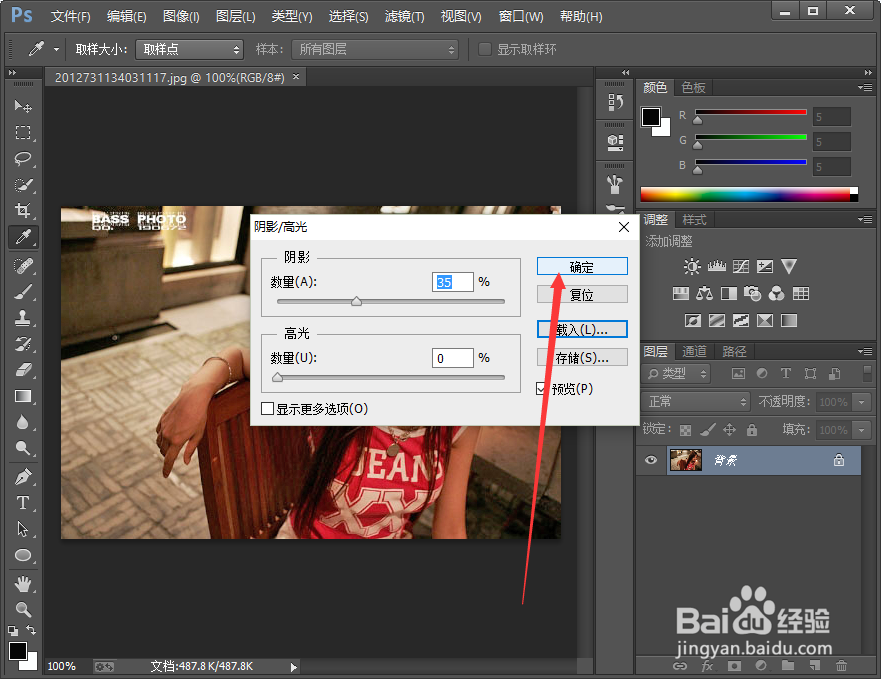Click the foreground color swatch in Color panel
This screenshot has height=679, width=881.
651,117
